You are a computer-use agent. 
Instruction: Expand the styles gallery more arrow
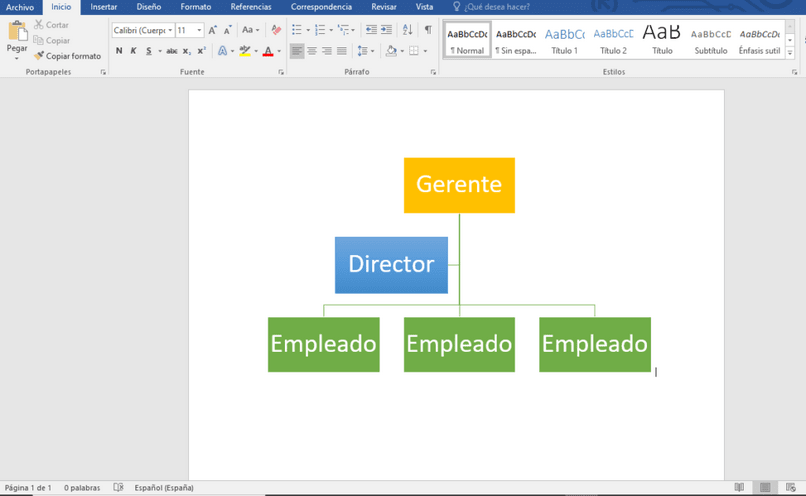point(790,53)
